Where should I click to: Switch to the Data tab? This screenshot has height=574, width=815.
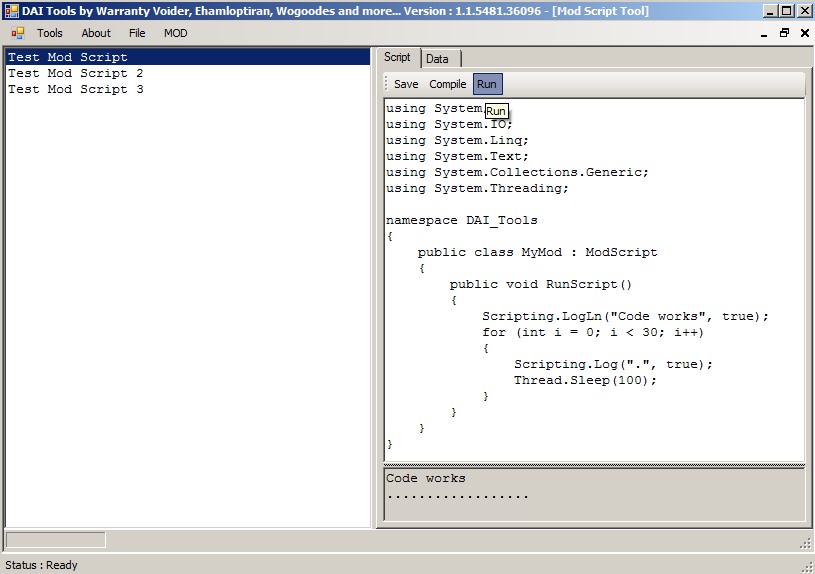437,59
